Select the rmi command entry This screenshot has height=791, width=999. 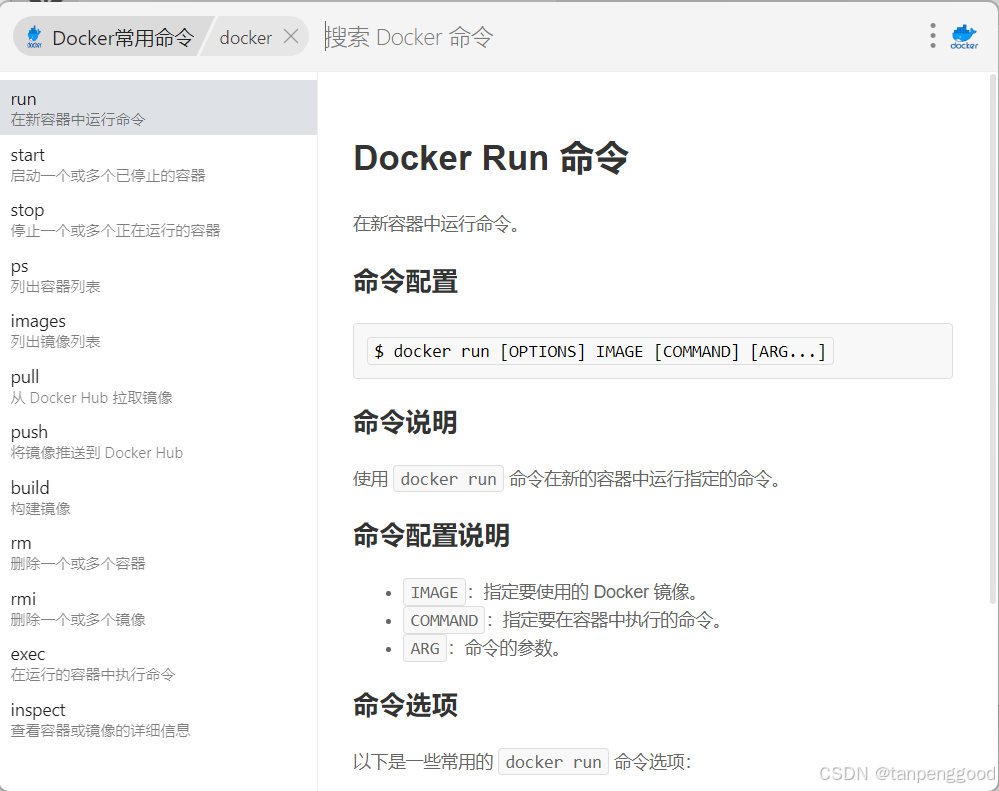pyautogui.click(x=159, y=608)
